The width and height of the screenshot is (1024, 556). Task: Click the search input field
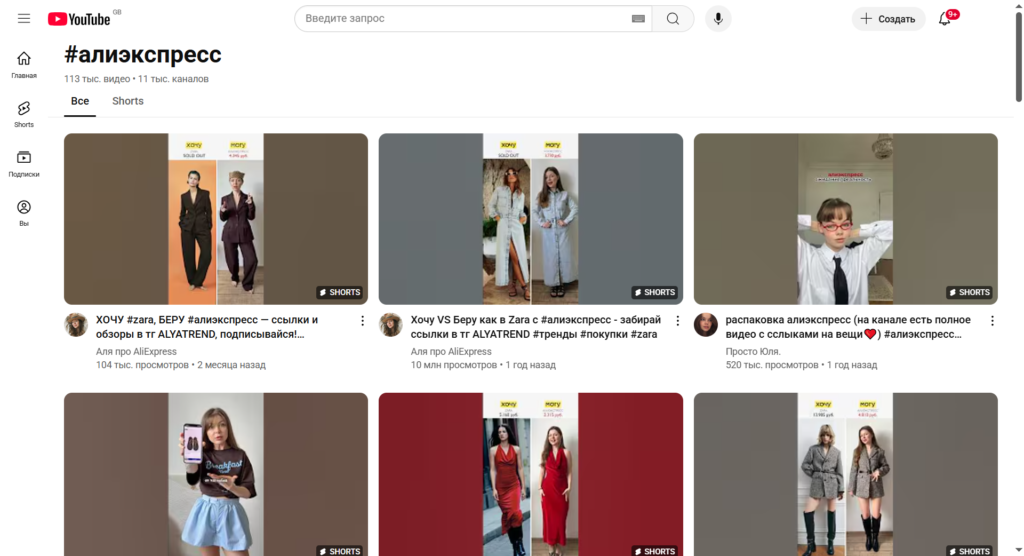point(464,19)
